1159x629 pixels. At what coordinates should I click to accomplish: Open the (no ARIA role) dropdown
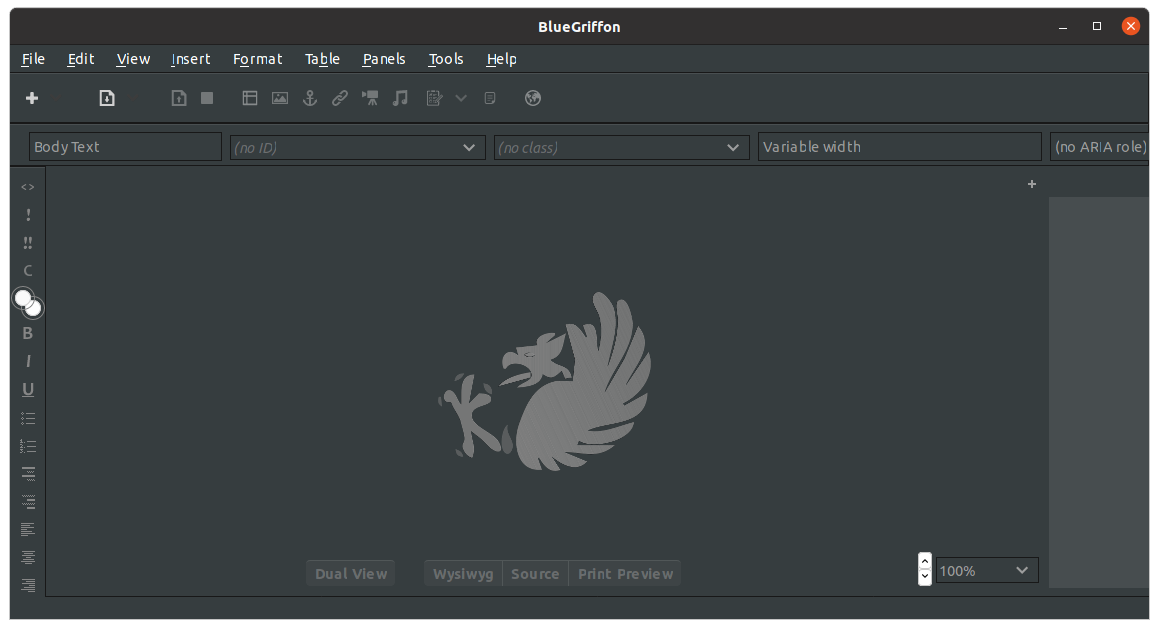[1100, 147]
